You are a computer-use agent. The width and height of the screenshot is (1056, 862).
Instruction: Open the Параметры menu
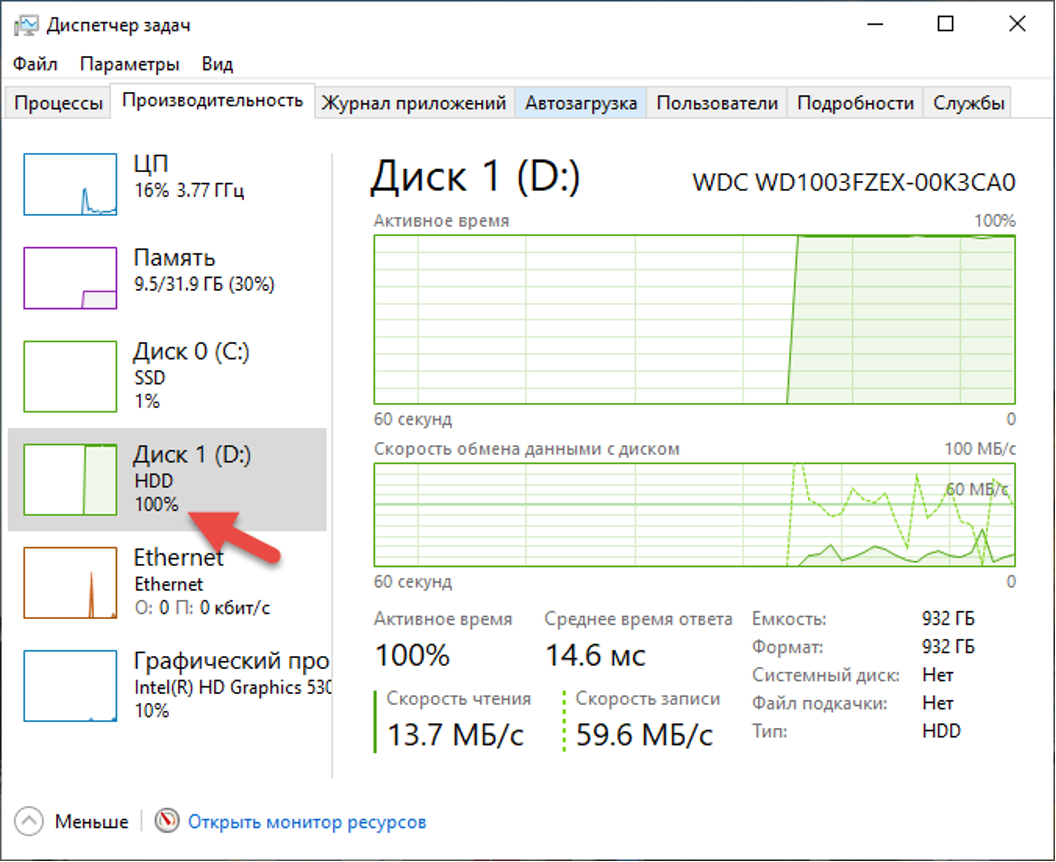[129, 63]
